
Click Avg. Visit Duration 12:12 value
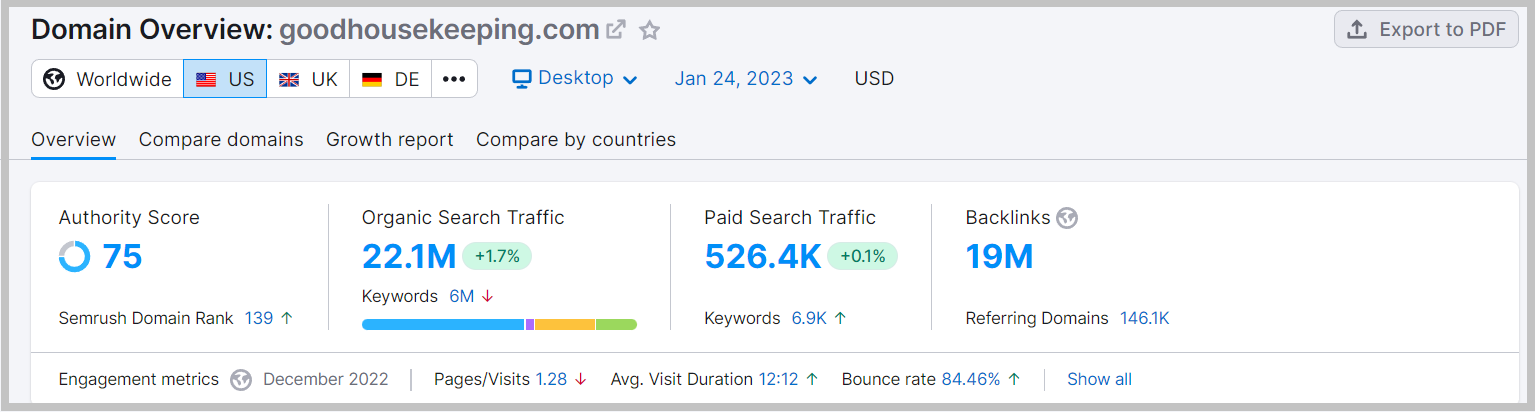(778, 379)
